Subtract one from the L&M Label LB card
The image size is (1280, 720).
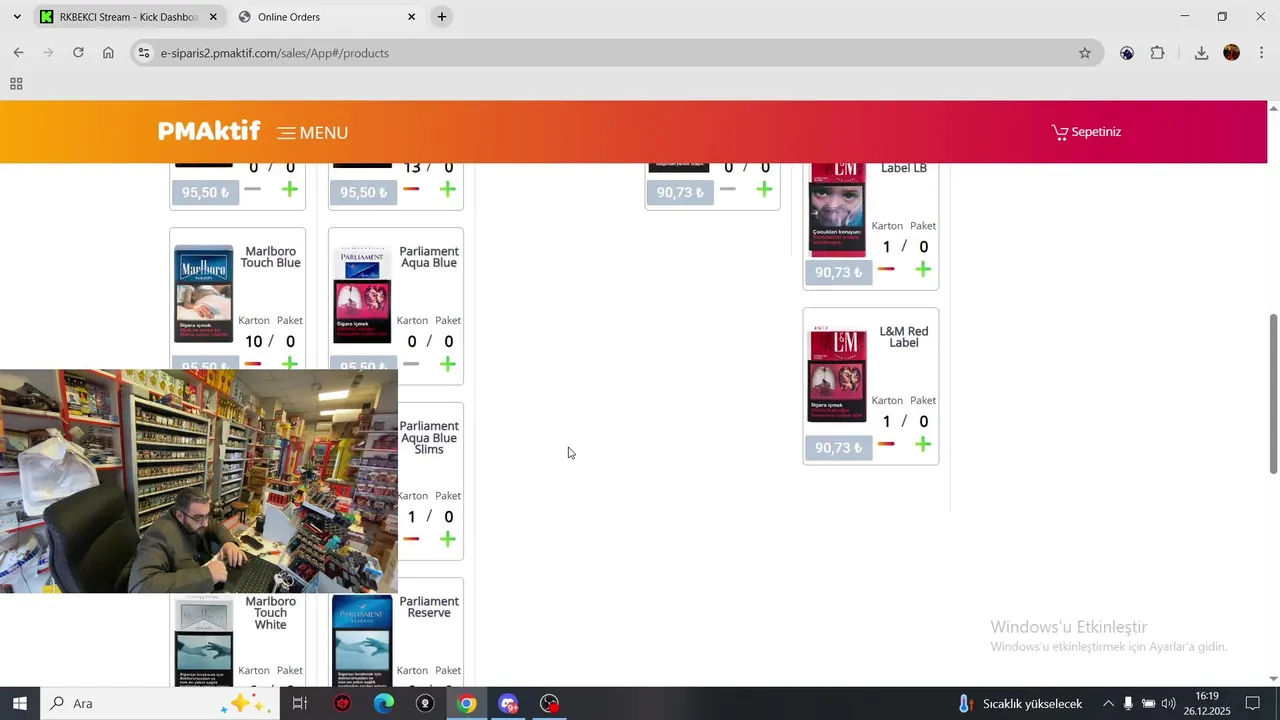(886, 269)
